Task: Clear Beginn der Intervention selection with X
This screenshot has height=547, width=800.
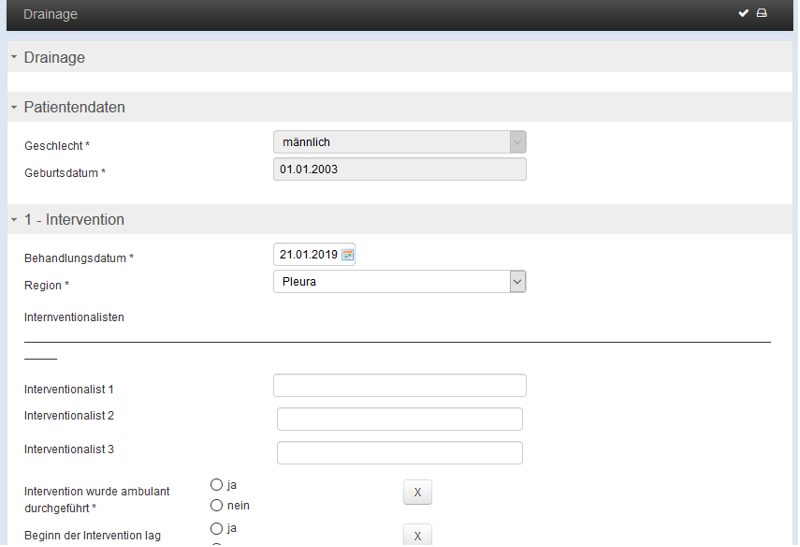Action: coord(417,535)
